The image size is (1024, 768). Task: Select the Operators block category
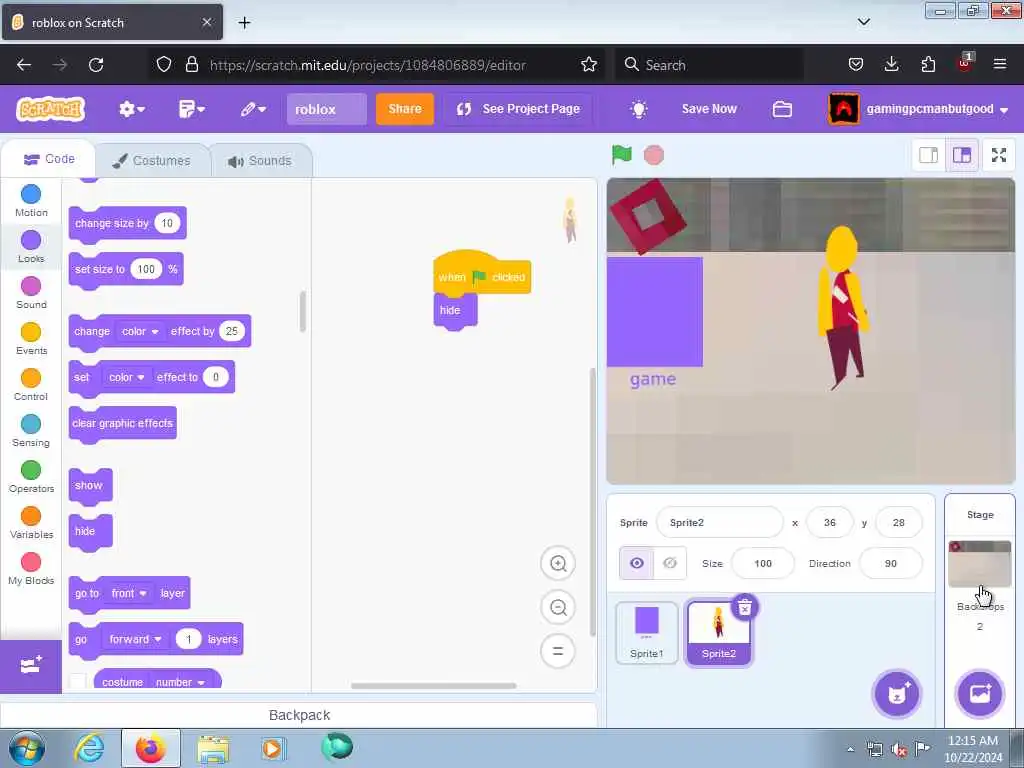(x=31, y=477)
